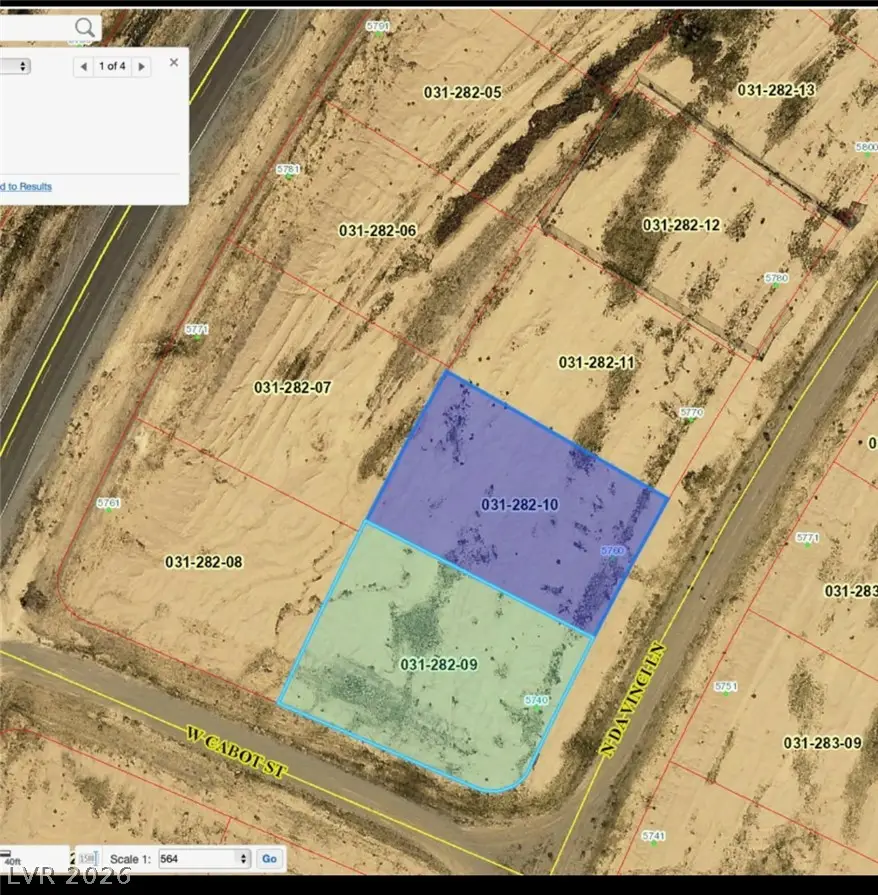Go to next result arrow
This screenshot has height=895, width=878.
click(x=142, y=67)
